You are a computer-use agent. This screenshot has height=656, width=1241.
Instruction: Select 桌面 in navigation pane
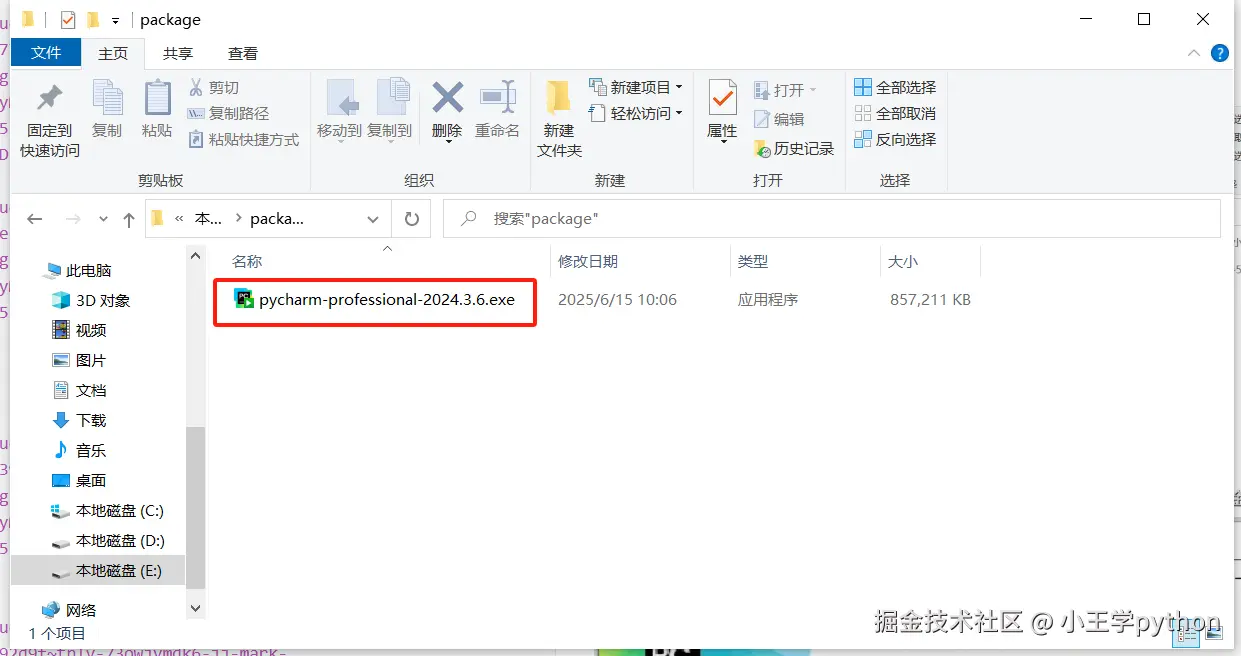click(x=91, y=480)
